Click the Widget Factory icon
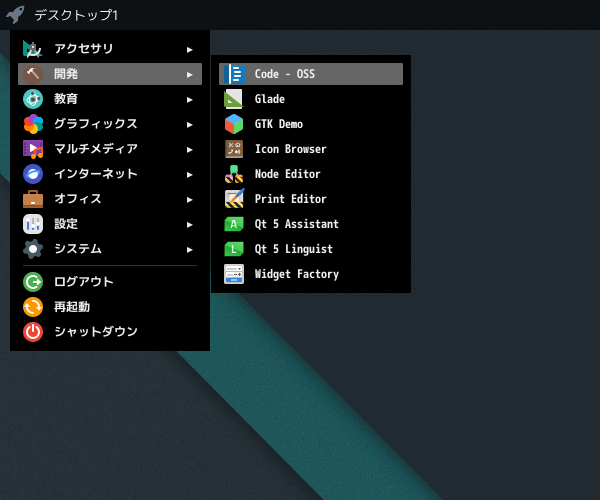 tap(234, 274)
